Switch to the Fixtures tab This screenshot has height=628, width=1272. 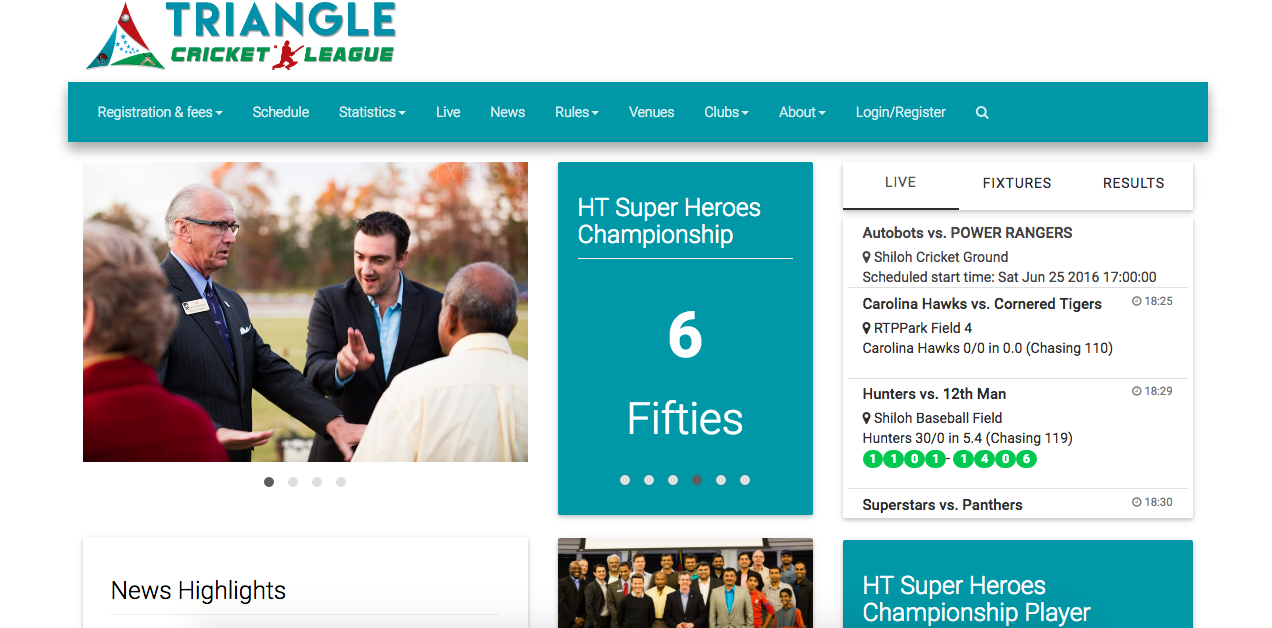1016,183
